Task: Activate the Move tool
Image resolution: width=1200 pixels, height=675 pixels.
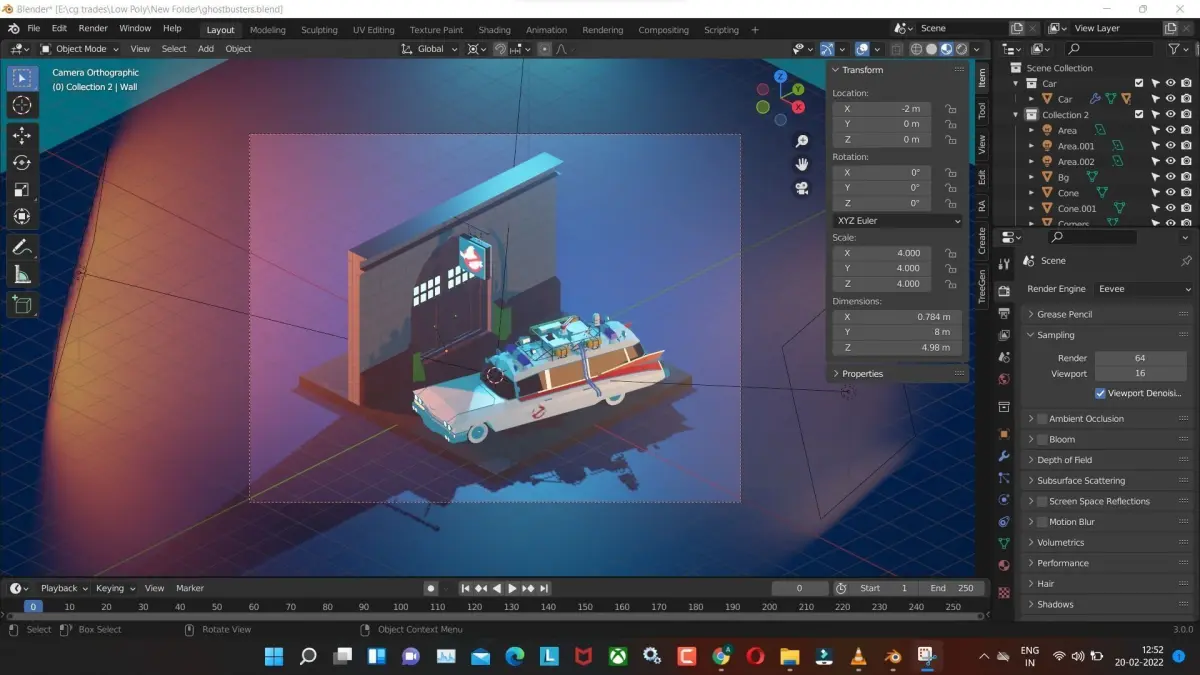Action: [22, 136]
